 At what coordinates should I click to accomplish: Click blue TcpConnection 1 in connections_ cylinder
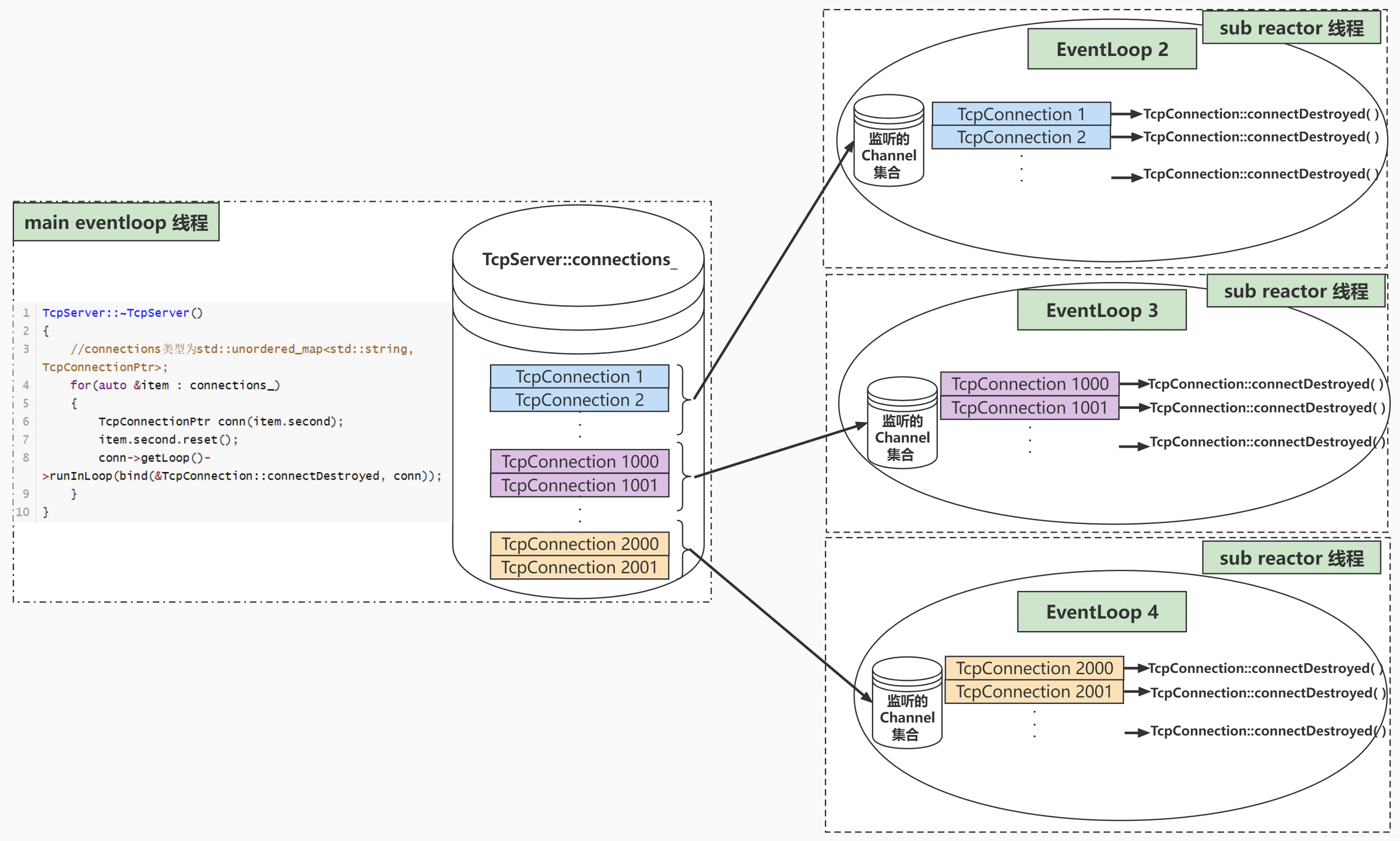(x=579, y=376)
